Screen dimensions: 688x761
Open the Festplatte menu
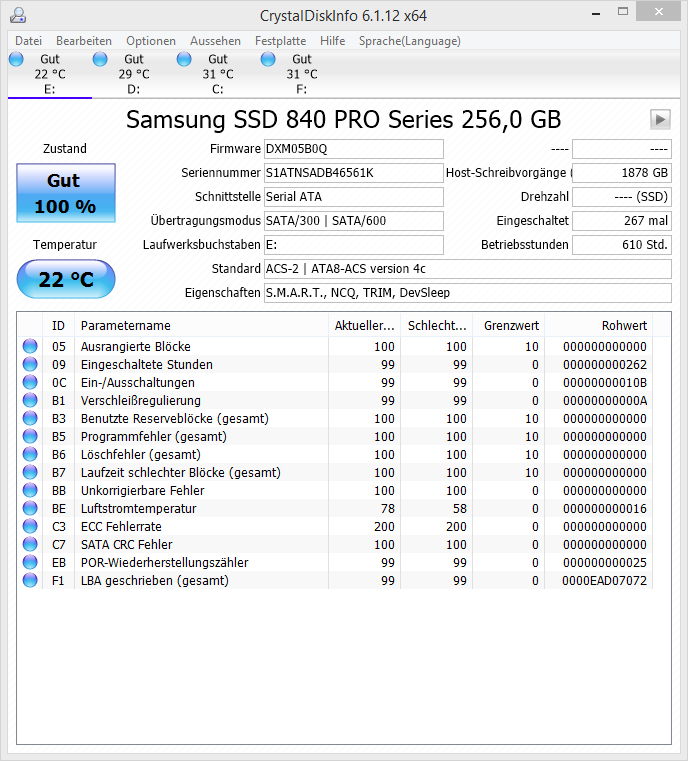pyautogui.click(x=280, y=41)
